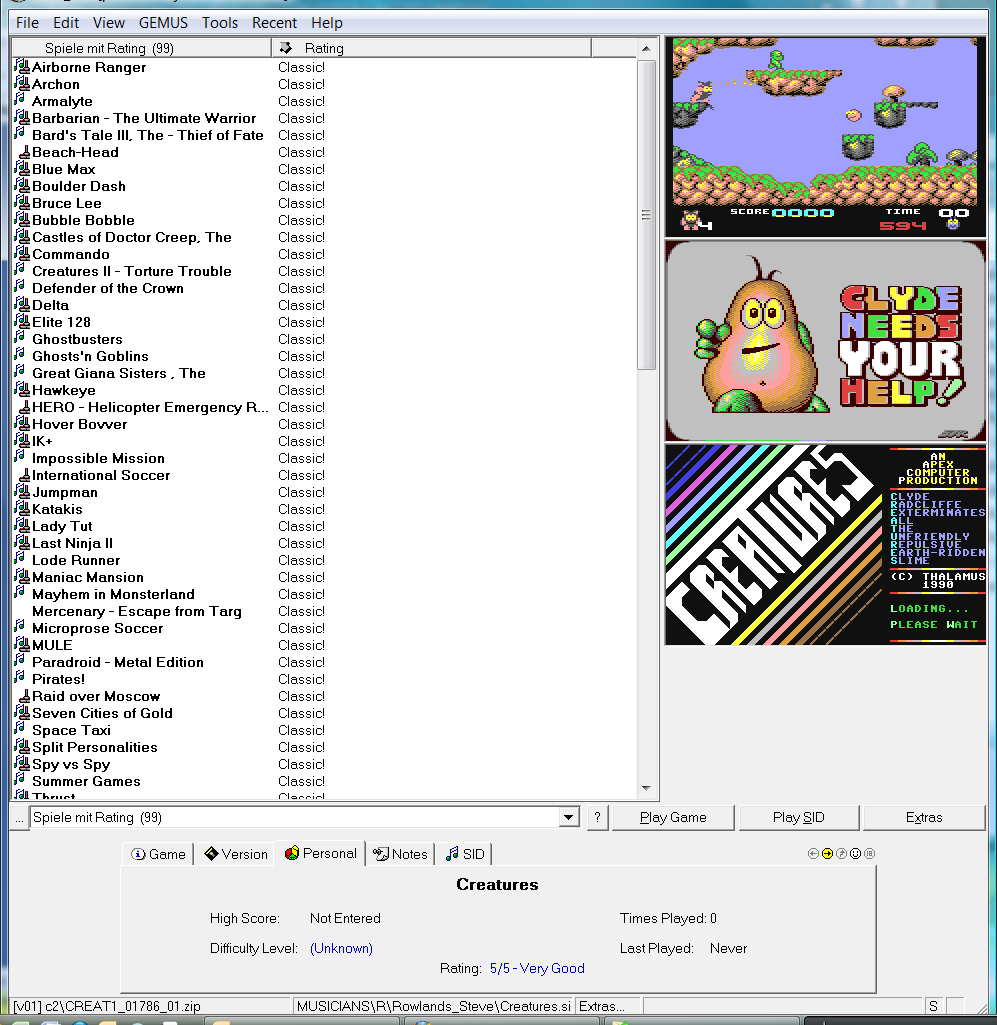The width and height of the screenshot is (997, 1025).
Task: Click the music and joystick icon beside Airborne Ranger
Action: point(22,67)
